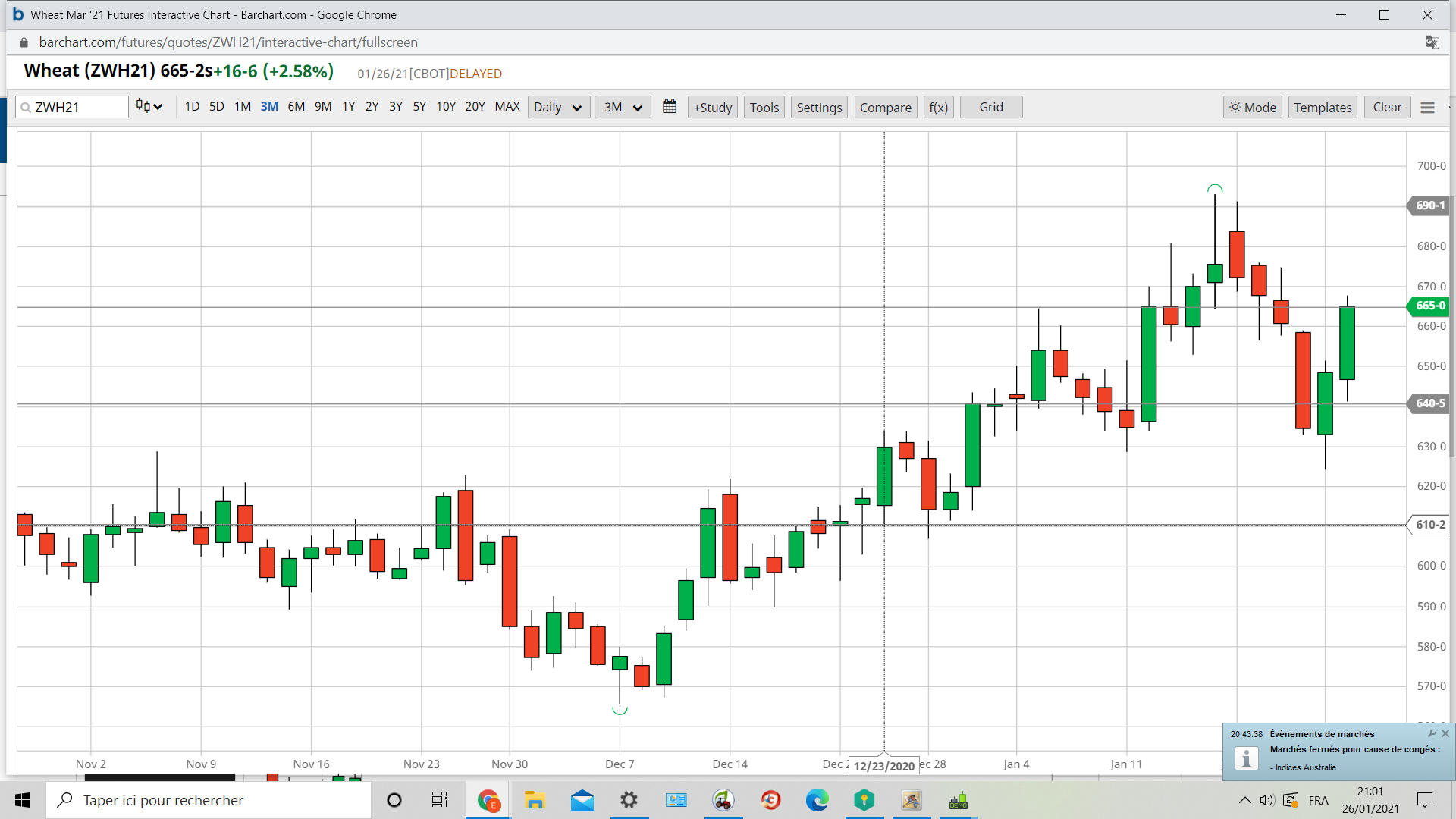Click the Windows taskbar search box
This screenshot has height=819, width=1456.
click(x=209, y=800)
